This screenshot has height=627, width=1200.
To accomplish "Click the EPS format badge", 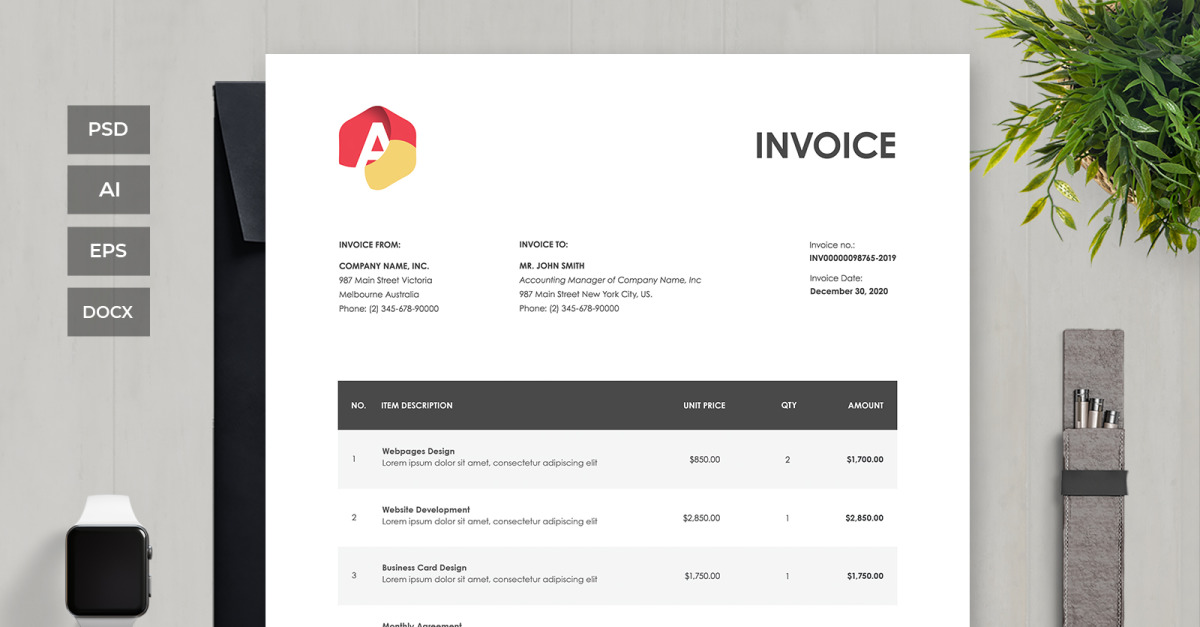I will click(x=108, y=251).
